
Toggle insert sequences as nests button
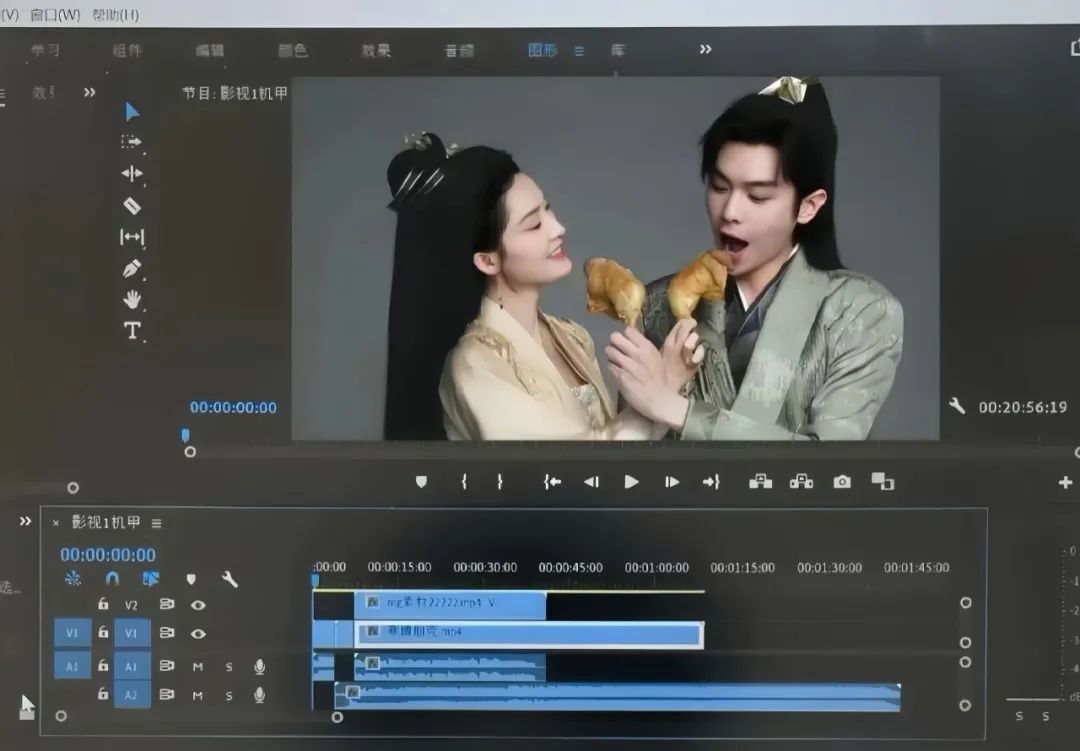(x=72, y=578)
